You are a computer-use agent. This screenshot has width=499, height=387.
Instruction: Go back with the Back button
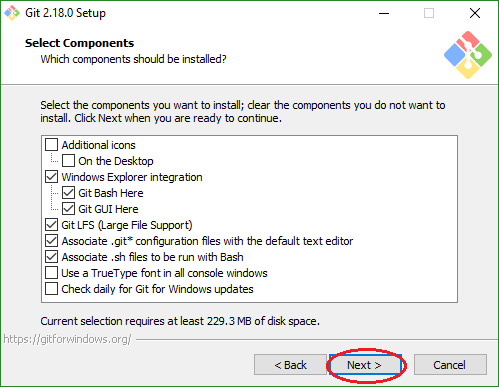click(290, 365)
